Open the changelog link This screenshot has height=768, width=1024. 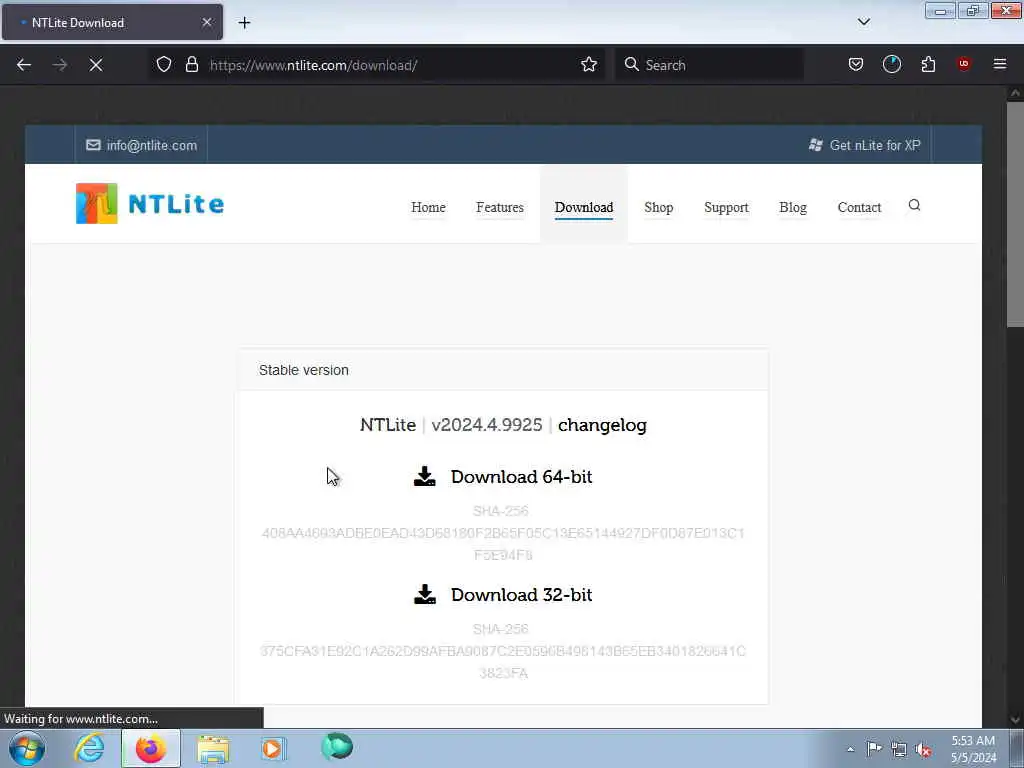coord(602,424)
